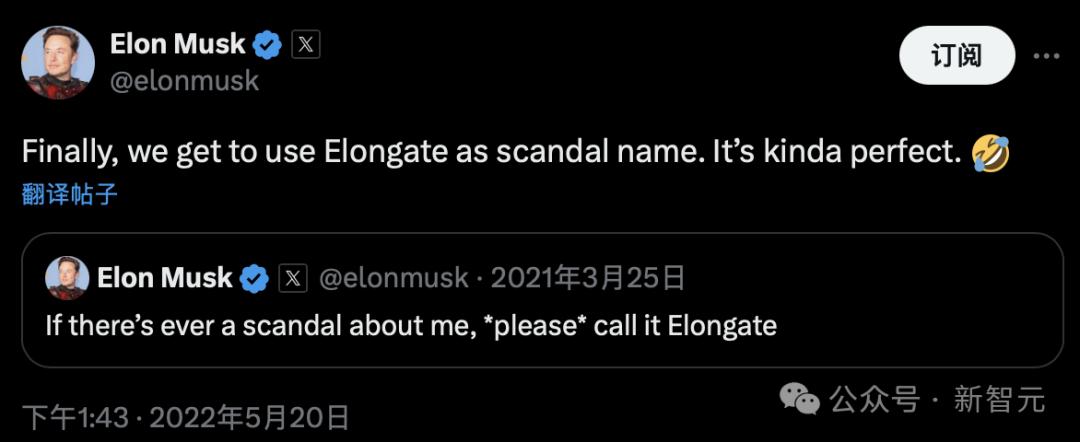
Task: Click the @elonmusk handle in the quoted post
Action: tap(393, 278)
